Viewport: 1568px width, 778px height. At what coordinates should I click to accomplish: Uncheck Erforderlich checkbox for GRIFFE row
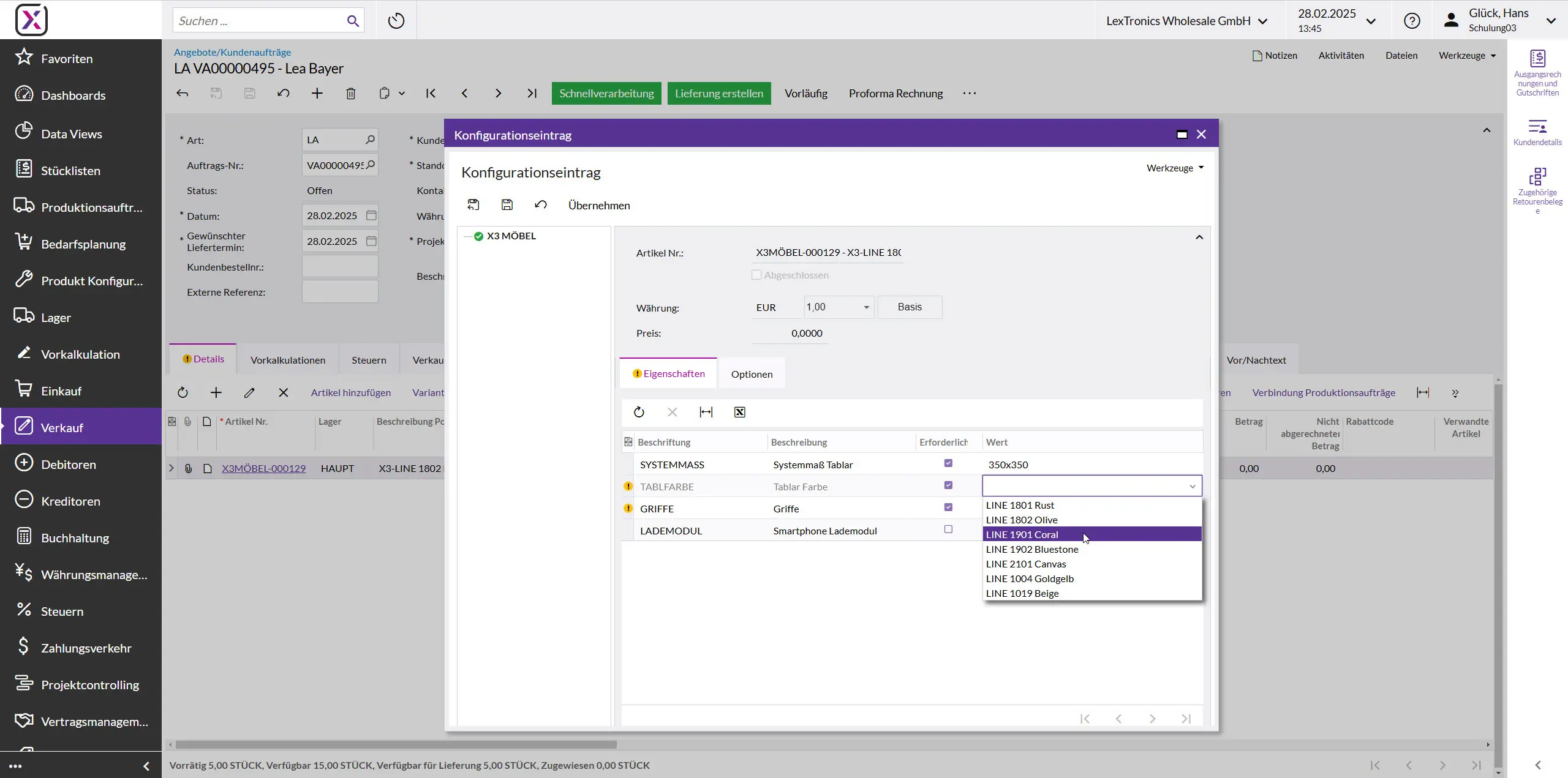click(948, 507)
